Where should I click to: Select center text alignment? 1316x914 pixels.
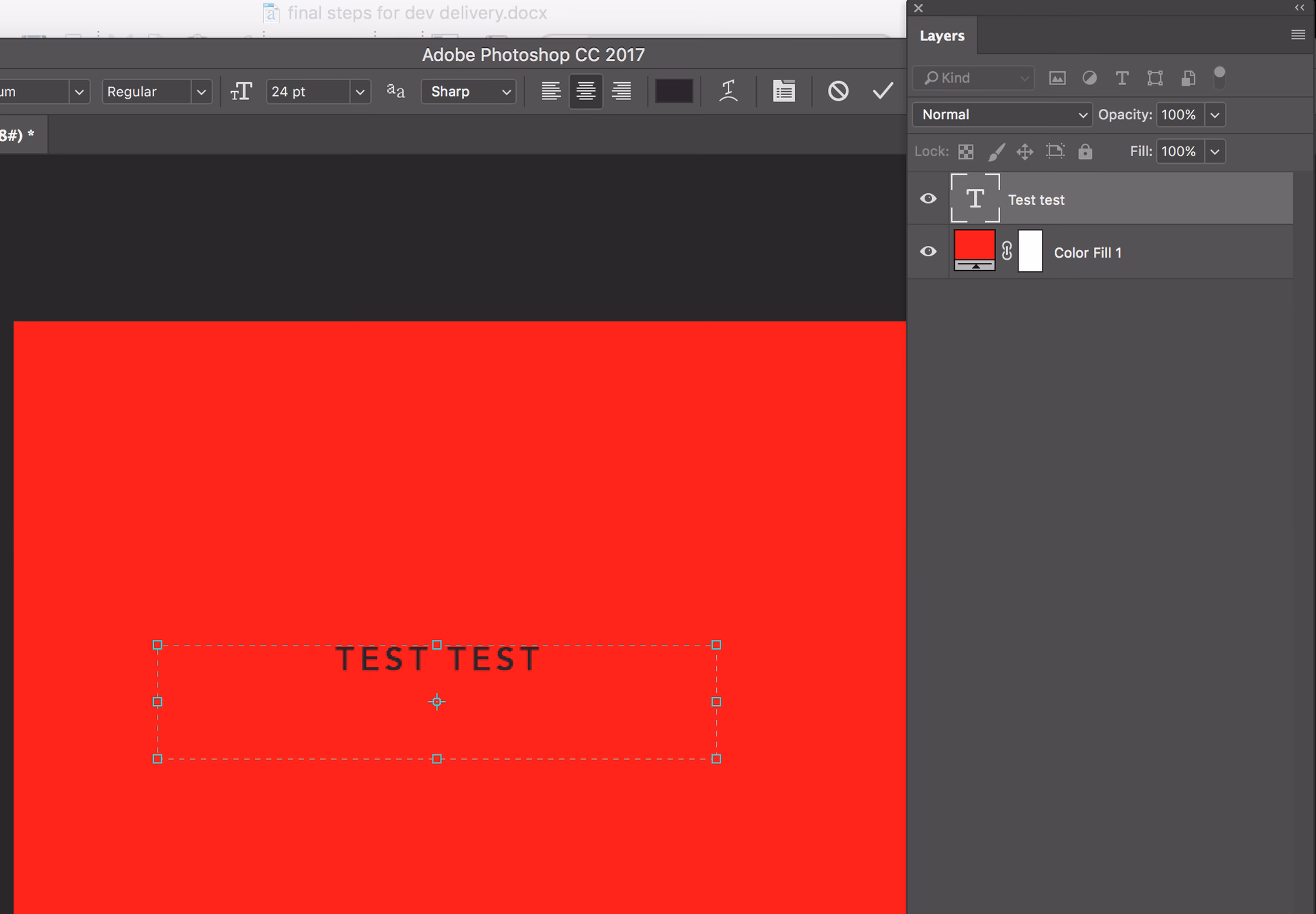pyautogui.click(x=585, y=91)
